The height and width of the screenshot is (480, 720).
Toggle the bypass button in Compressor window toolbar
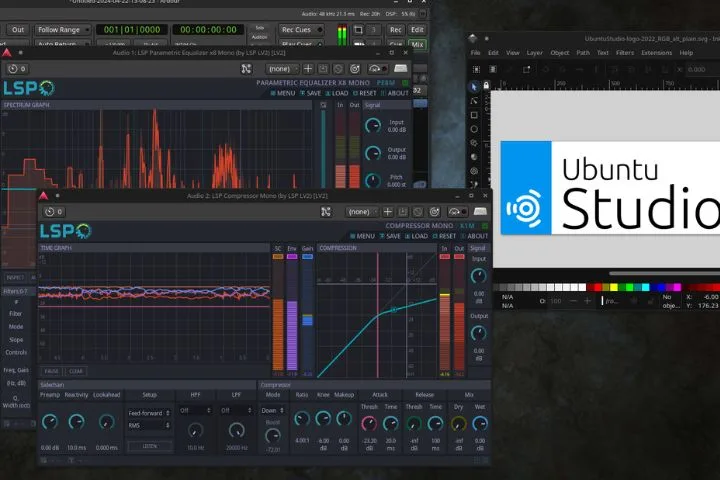coord(457,211)
